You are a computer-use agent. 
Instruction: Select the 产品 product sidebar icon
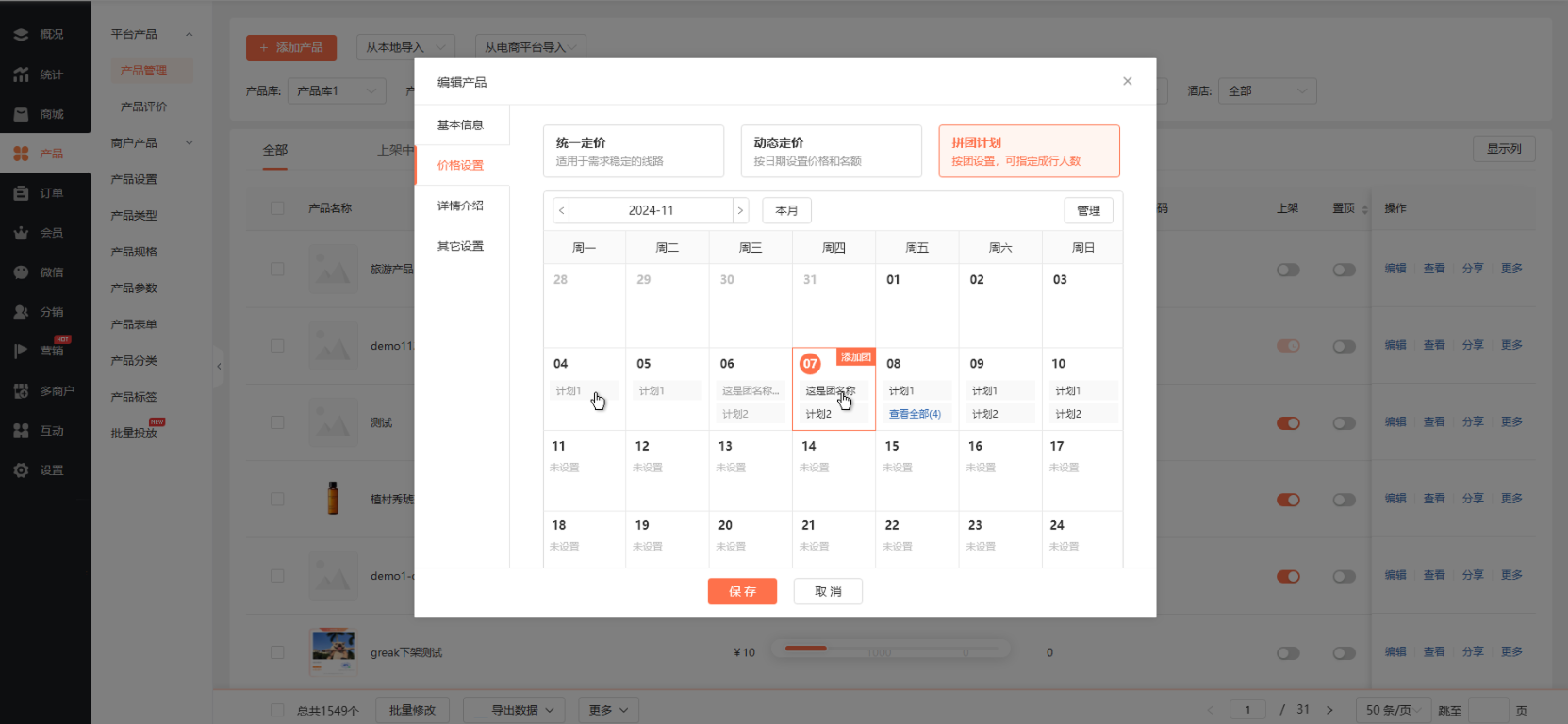click(x=21, y=153)
